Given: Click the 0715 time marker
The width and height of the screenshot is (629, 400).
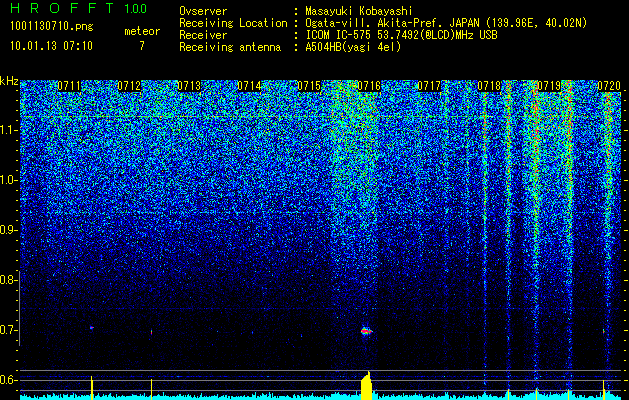Looking at the screenshot, I should click(x=309, y=86).
